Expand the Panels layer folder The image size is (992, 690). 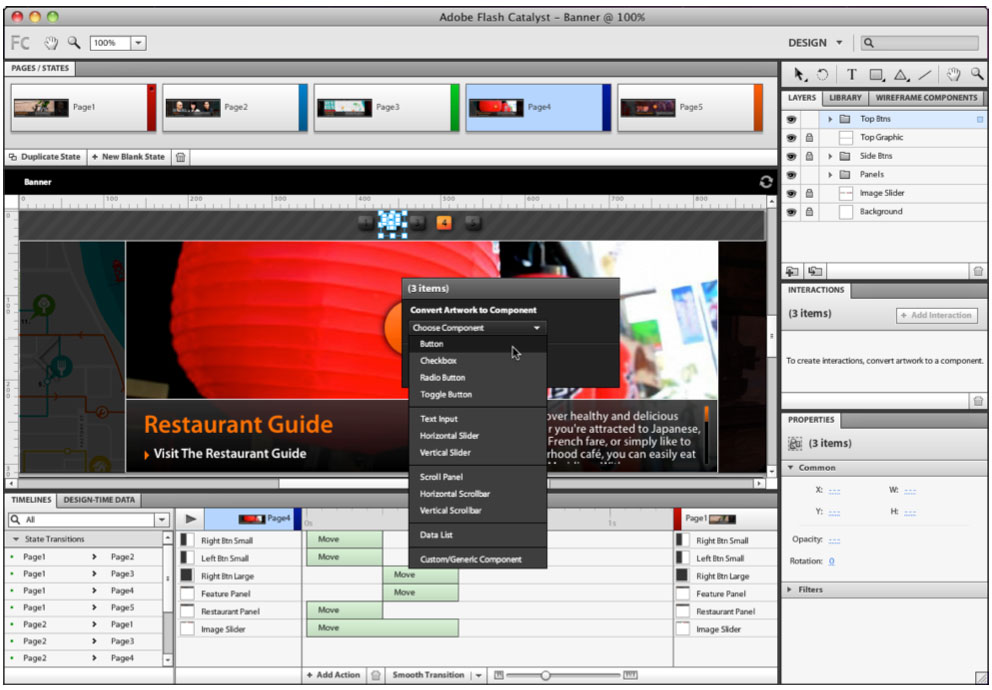[830, 175]
